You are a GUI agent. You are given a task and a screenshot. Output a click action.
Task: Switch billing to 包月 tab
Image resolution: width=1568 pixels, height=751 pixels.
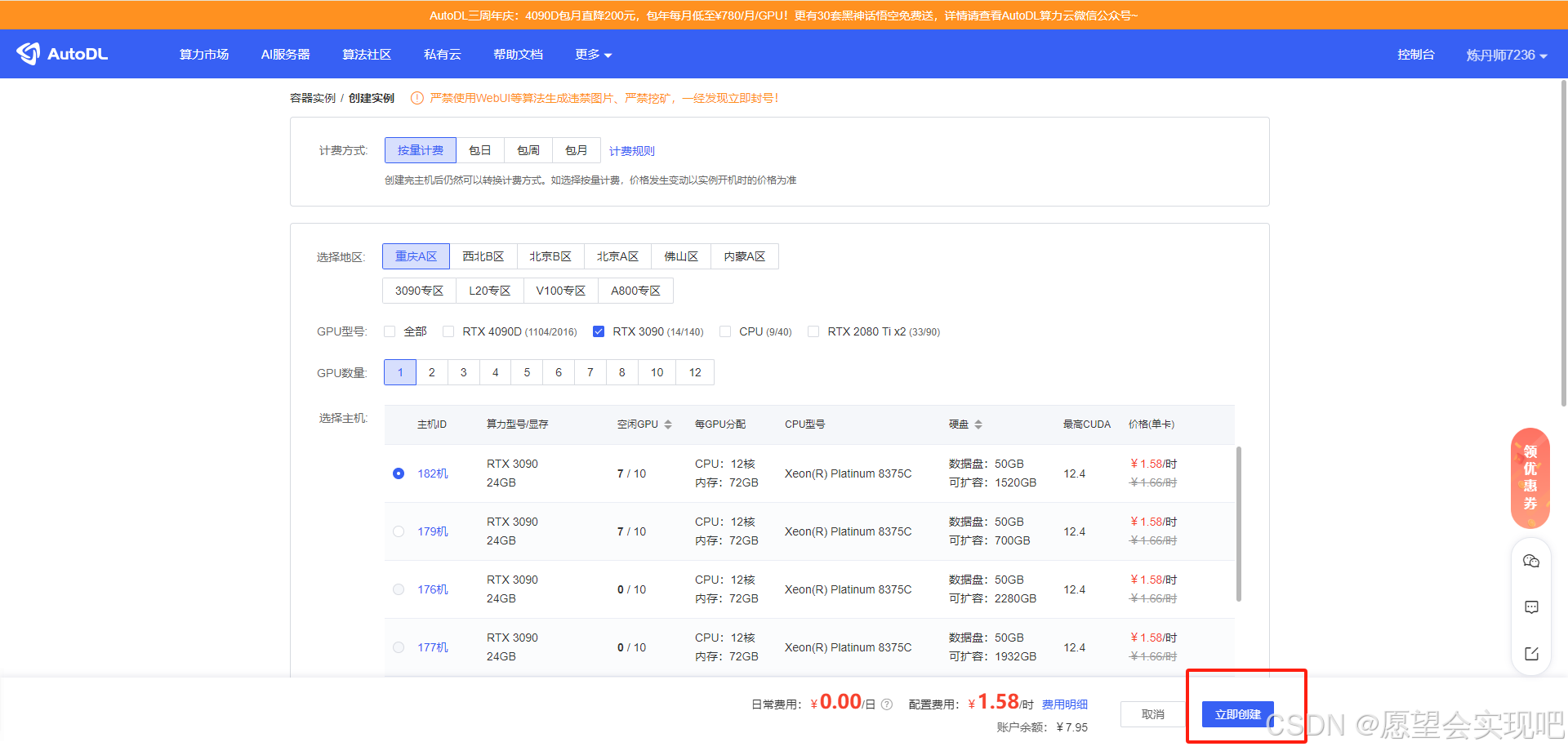(x=576, y=150)
